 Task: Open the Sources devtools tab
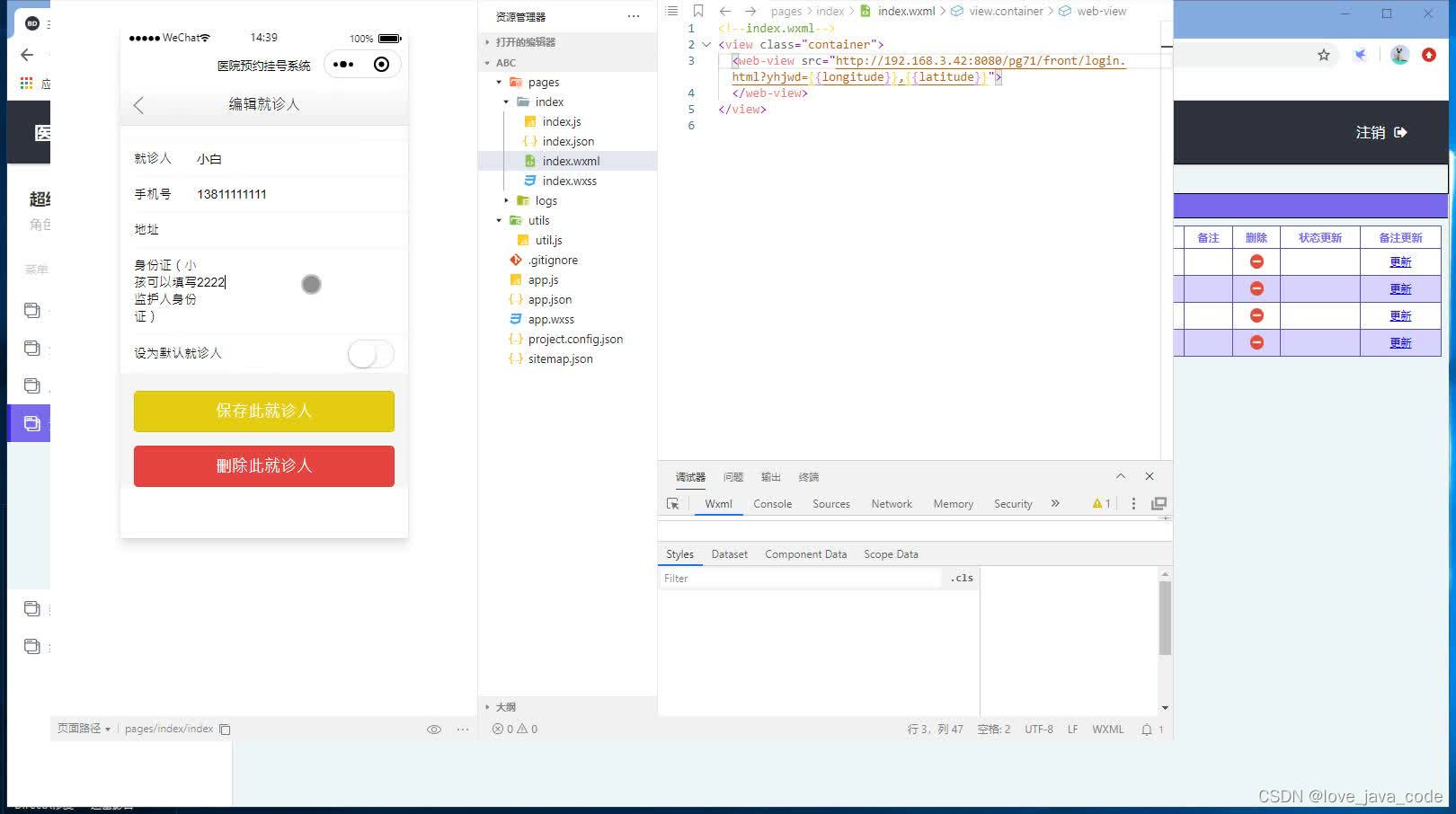click(830, 504)
